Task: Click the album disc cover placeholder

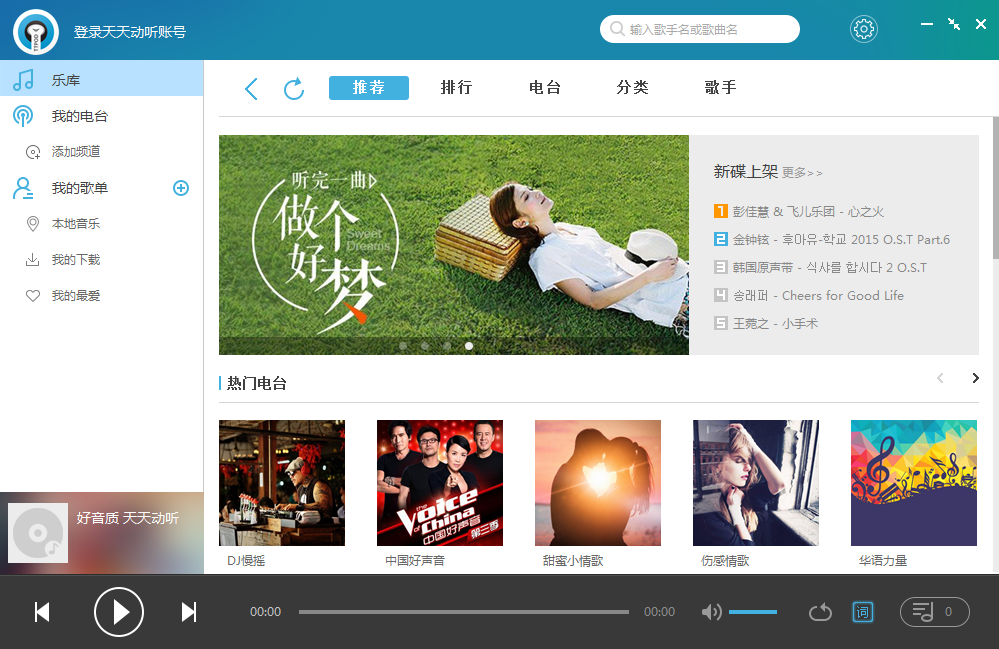Action: point(38,533)
